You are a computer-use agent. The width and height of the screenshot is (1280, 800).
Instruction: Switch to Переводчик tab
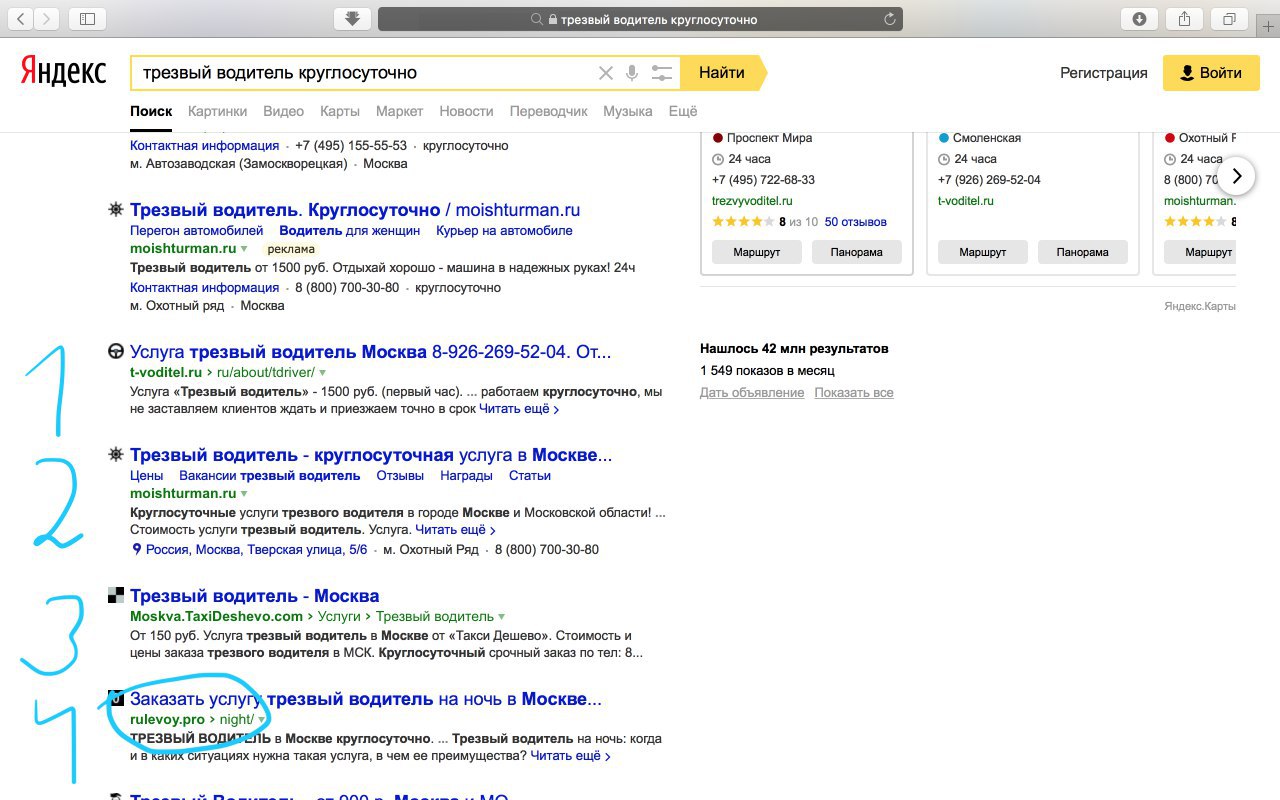click(549, 111)
